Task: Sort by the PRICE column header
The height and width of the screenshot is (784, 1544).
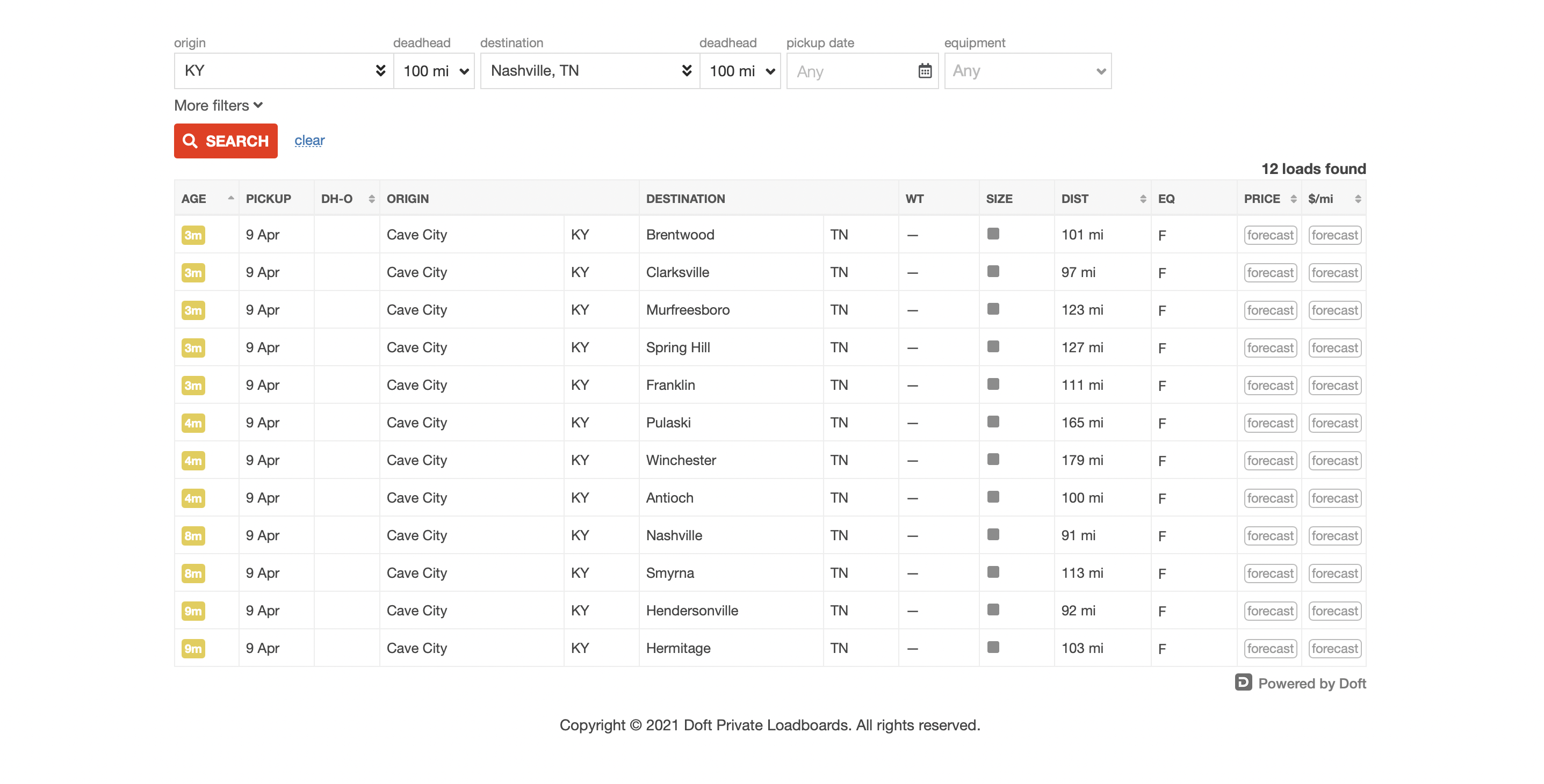Action: [x=1269, y=198]
